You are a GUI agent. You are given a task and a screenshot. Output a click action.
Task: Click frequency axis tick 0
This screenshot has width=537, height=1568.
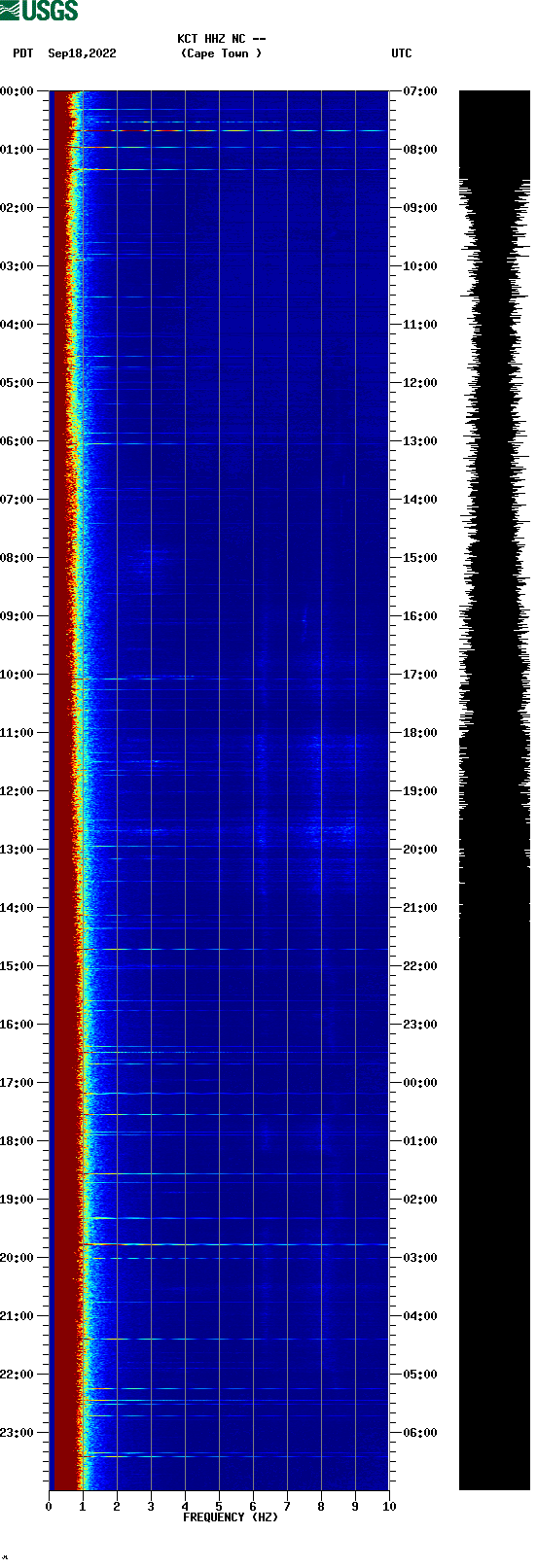tap(49, 1507)
